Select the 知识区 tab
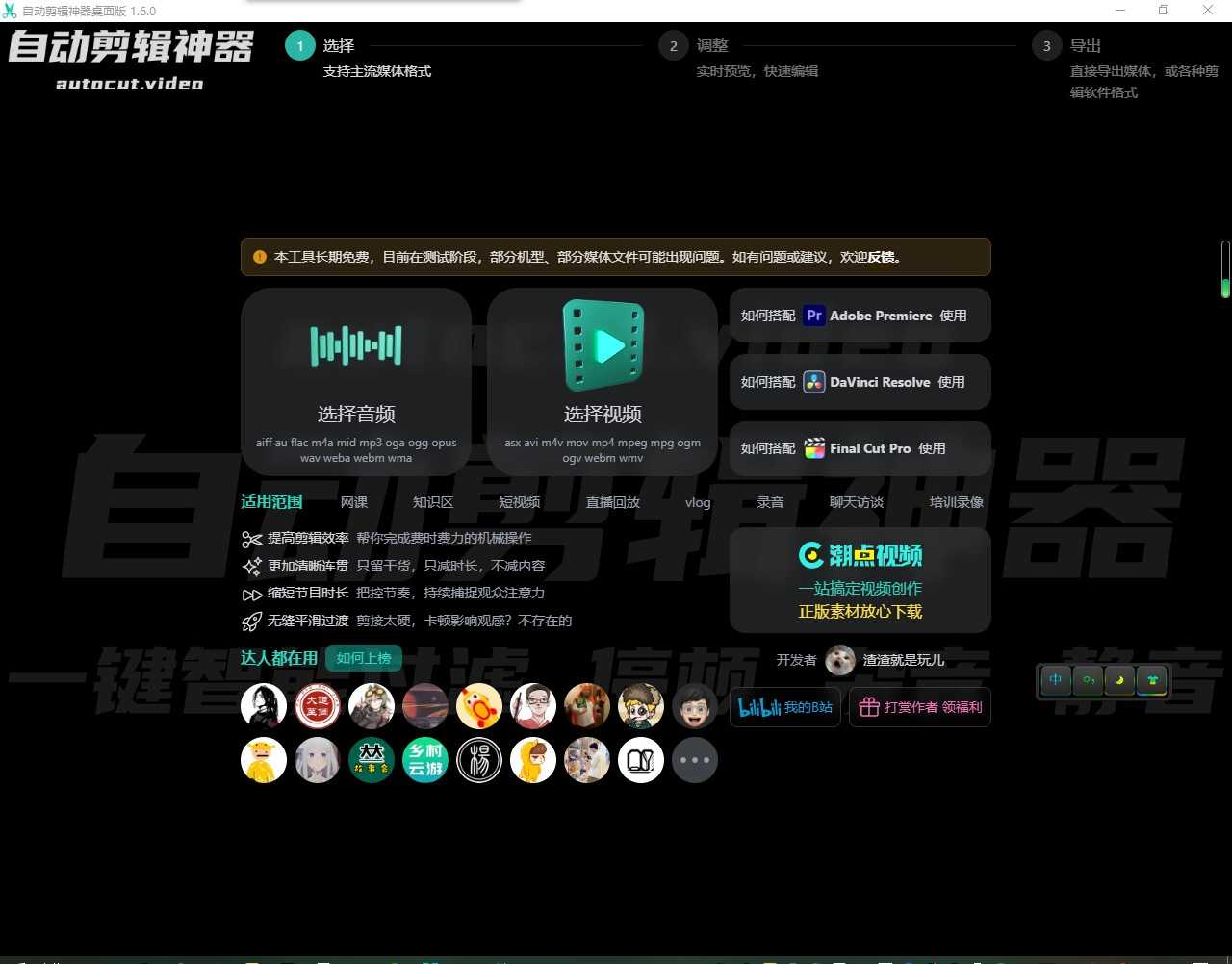 tap(433, 502)
